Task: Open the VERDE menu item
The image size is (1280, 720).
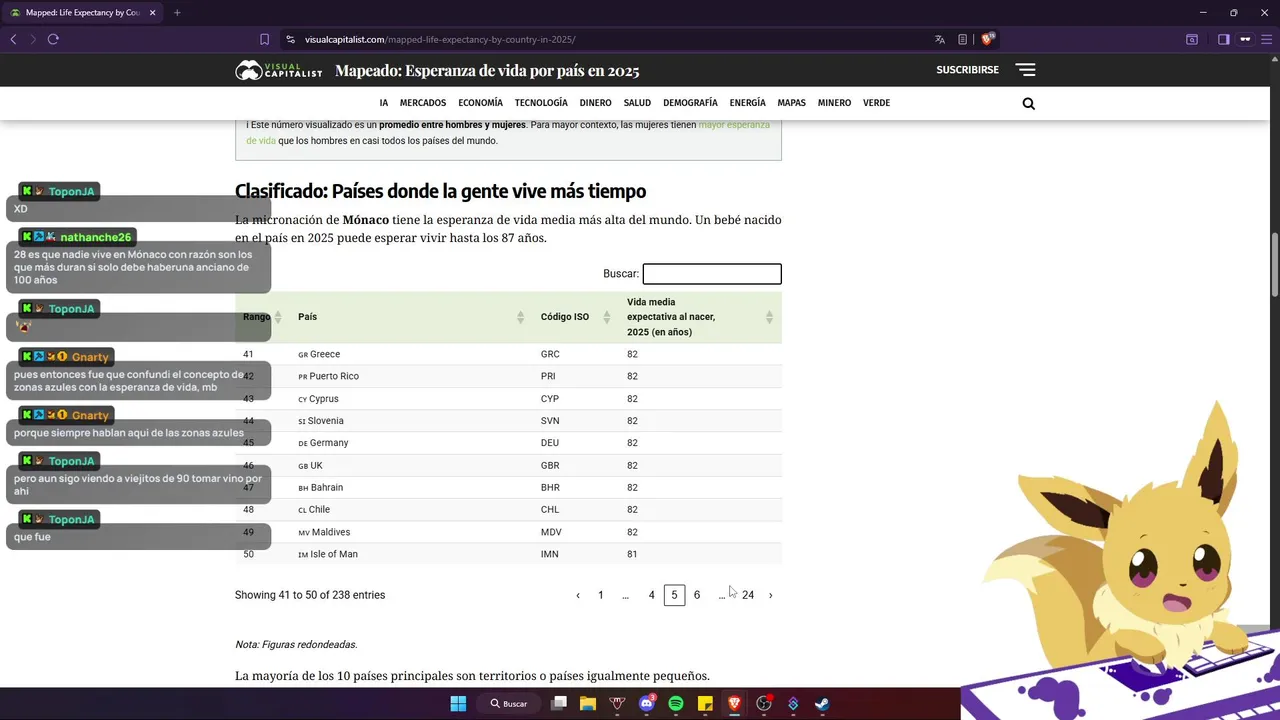Action: [x=877, y=103]
